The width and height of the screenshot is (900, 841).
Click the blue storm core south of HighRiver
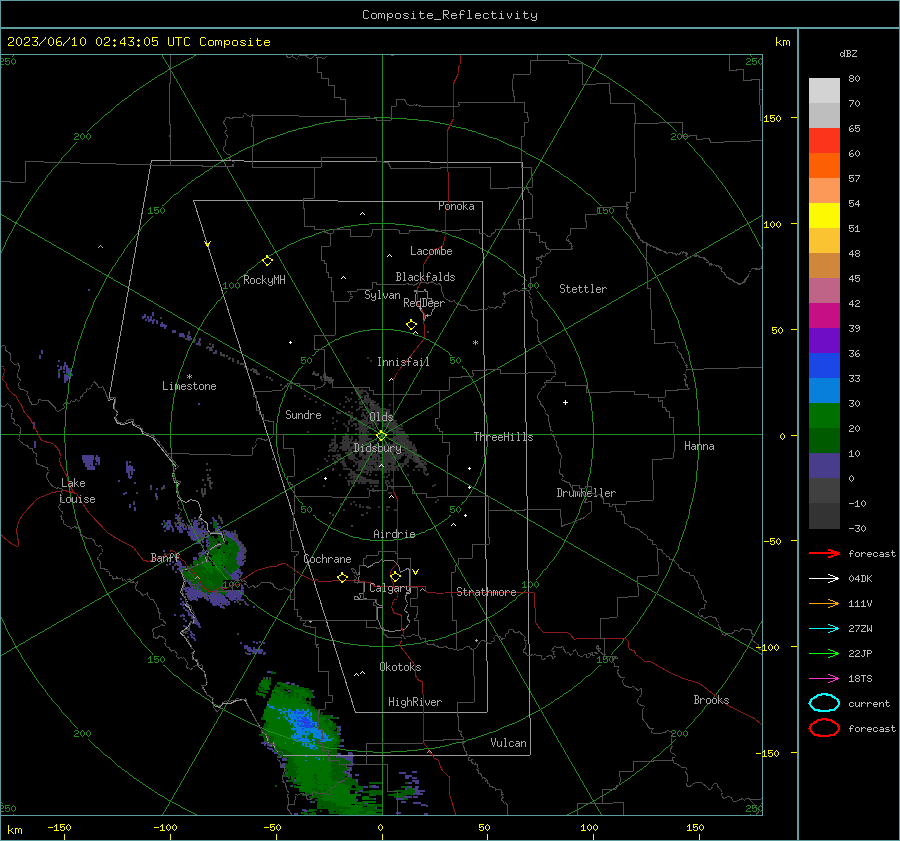coord(305,724)
